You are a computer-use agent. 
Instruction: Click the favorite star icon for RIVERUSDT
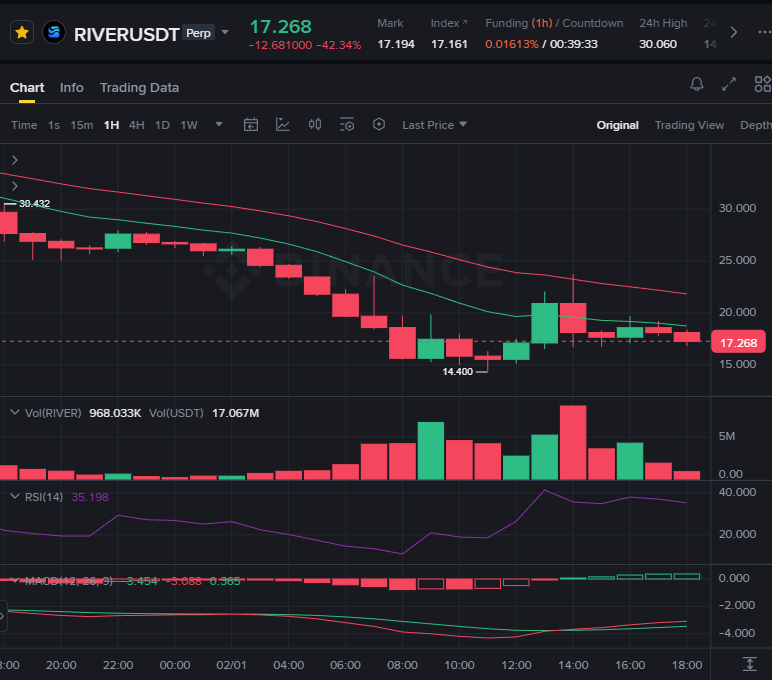coord(22,33)
